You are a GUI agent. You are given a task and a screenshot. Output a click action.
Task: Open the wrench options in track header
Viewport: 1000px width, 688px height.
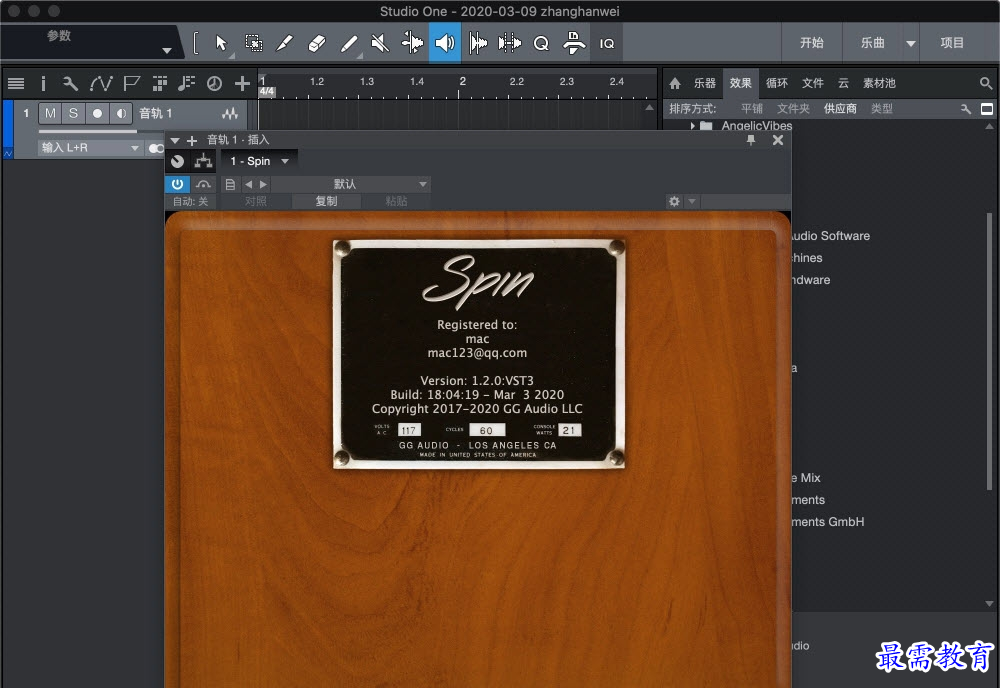point(70,84)
